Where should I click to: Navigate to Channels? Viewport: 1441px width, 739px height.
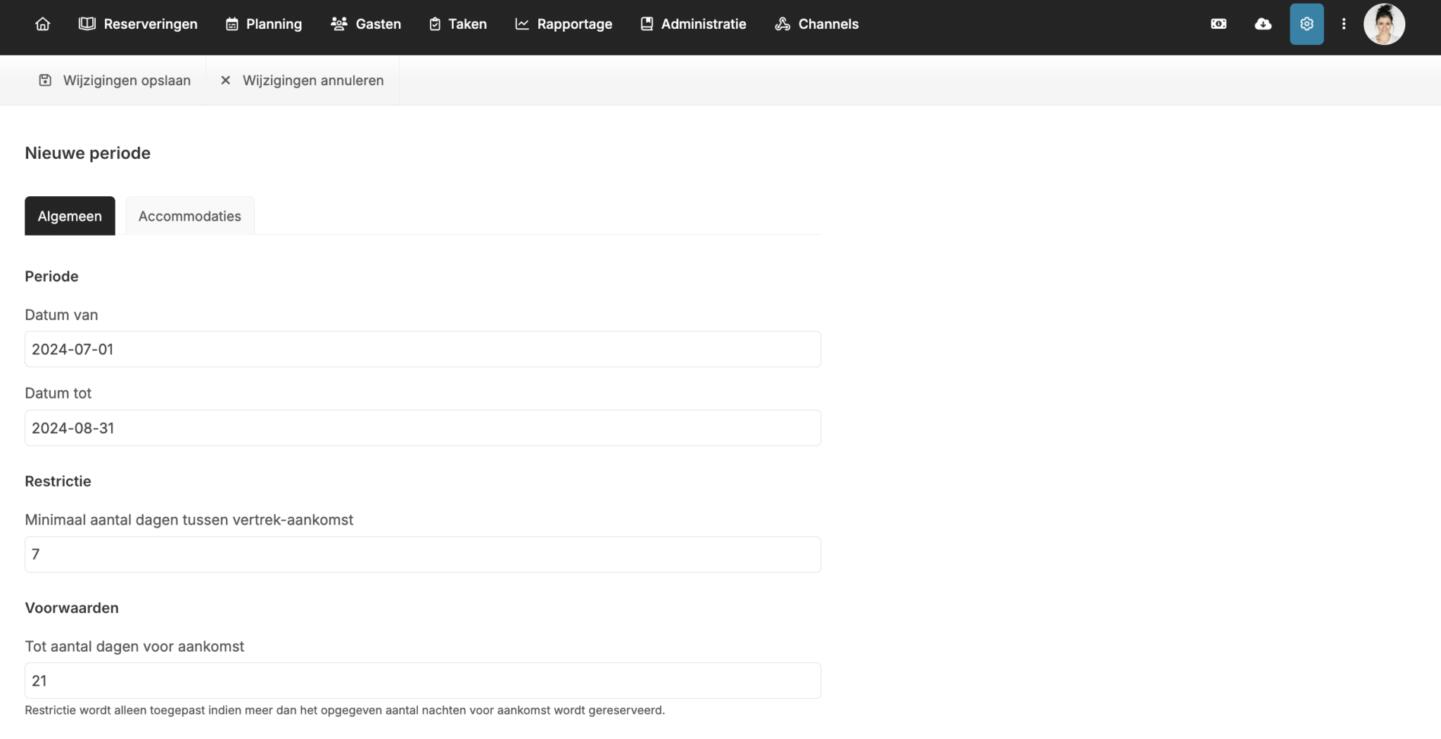coord(816,24)
